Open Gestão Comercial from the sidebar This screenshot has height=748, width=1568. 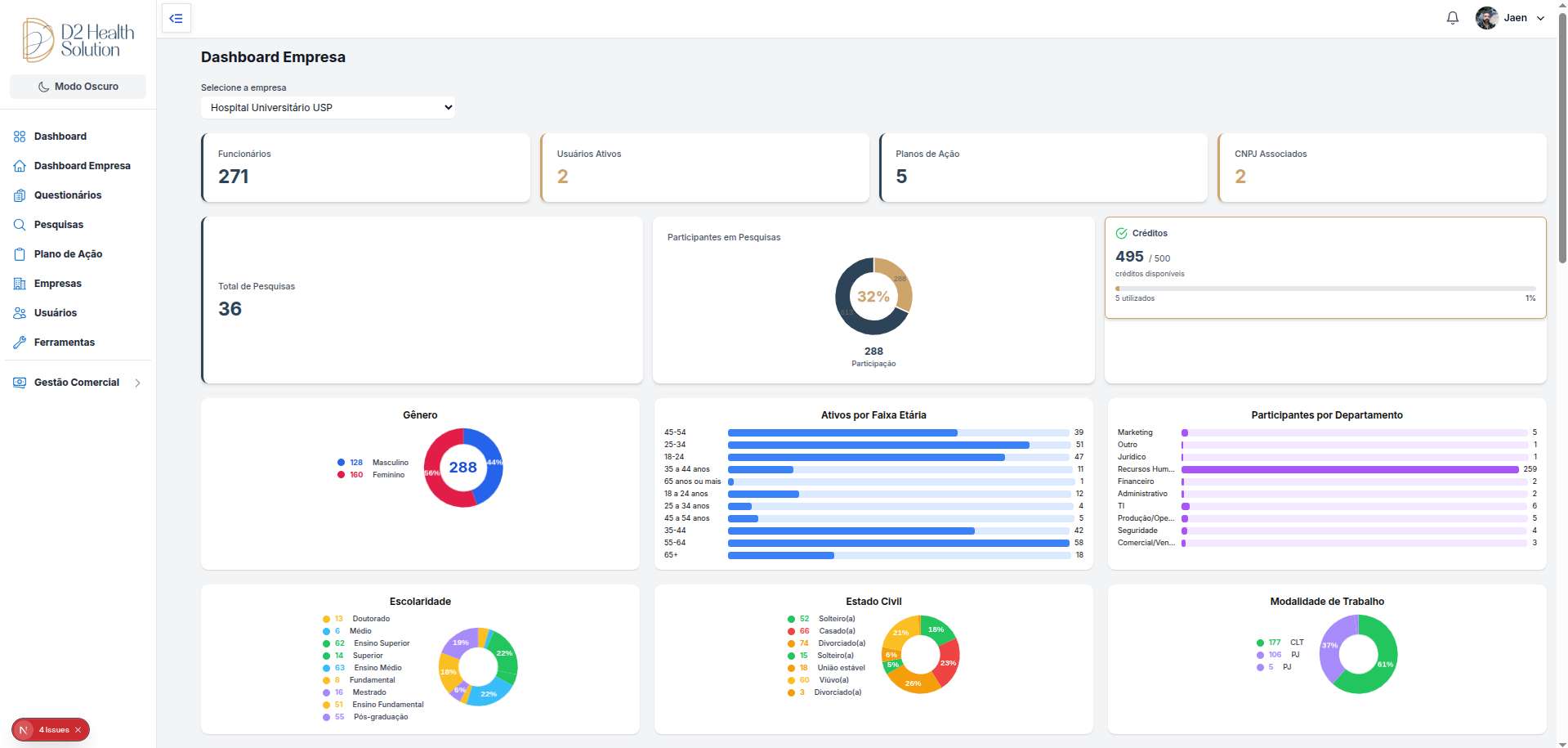pos(77,382)
